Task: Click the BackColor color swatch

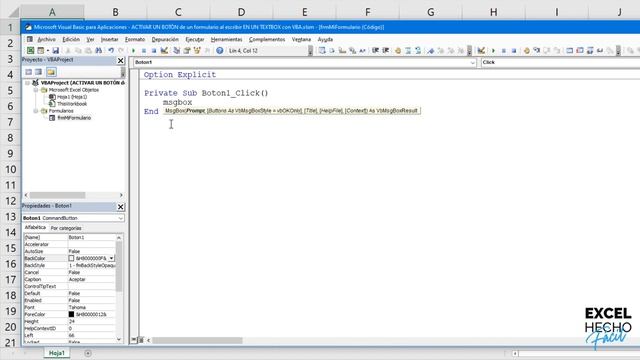Action: pyautogui.click(x=71, y=258)
